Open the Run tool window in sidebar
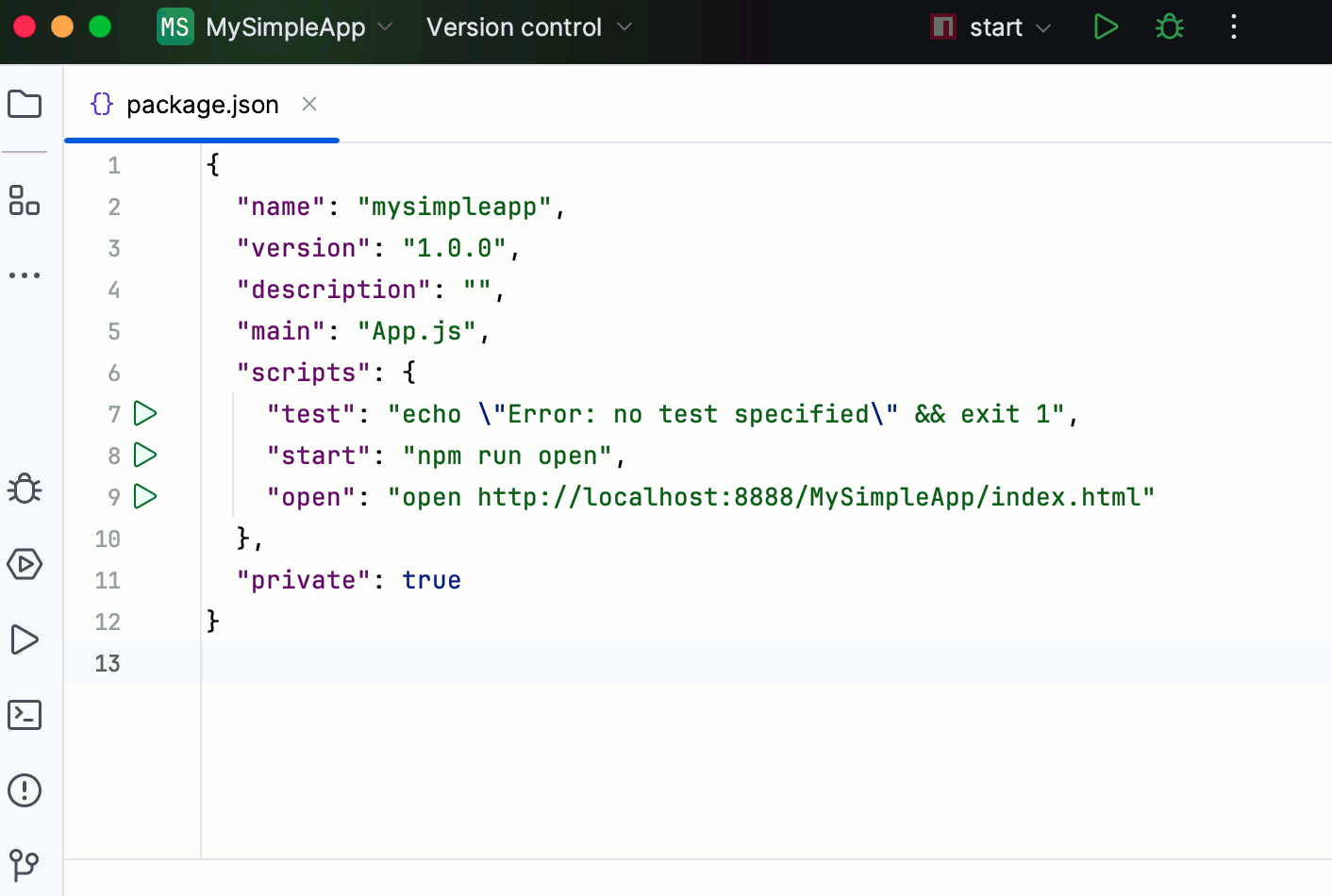 [25, 639]
